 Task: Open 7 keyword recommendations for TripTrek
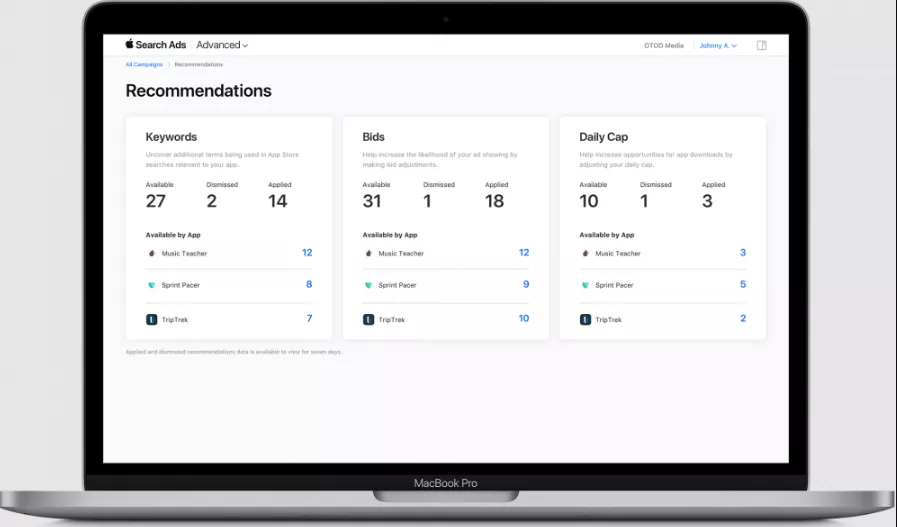[309, 319]
